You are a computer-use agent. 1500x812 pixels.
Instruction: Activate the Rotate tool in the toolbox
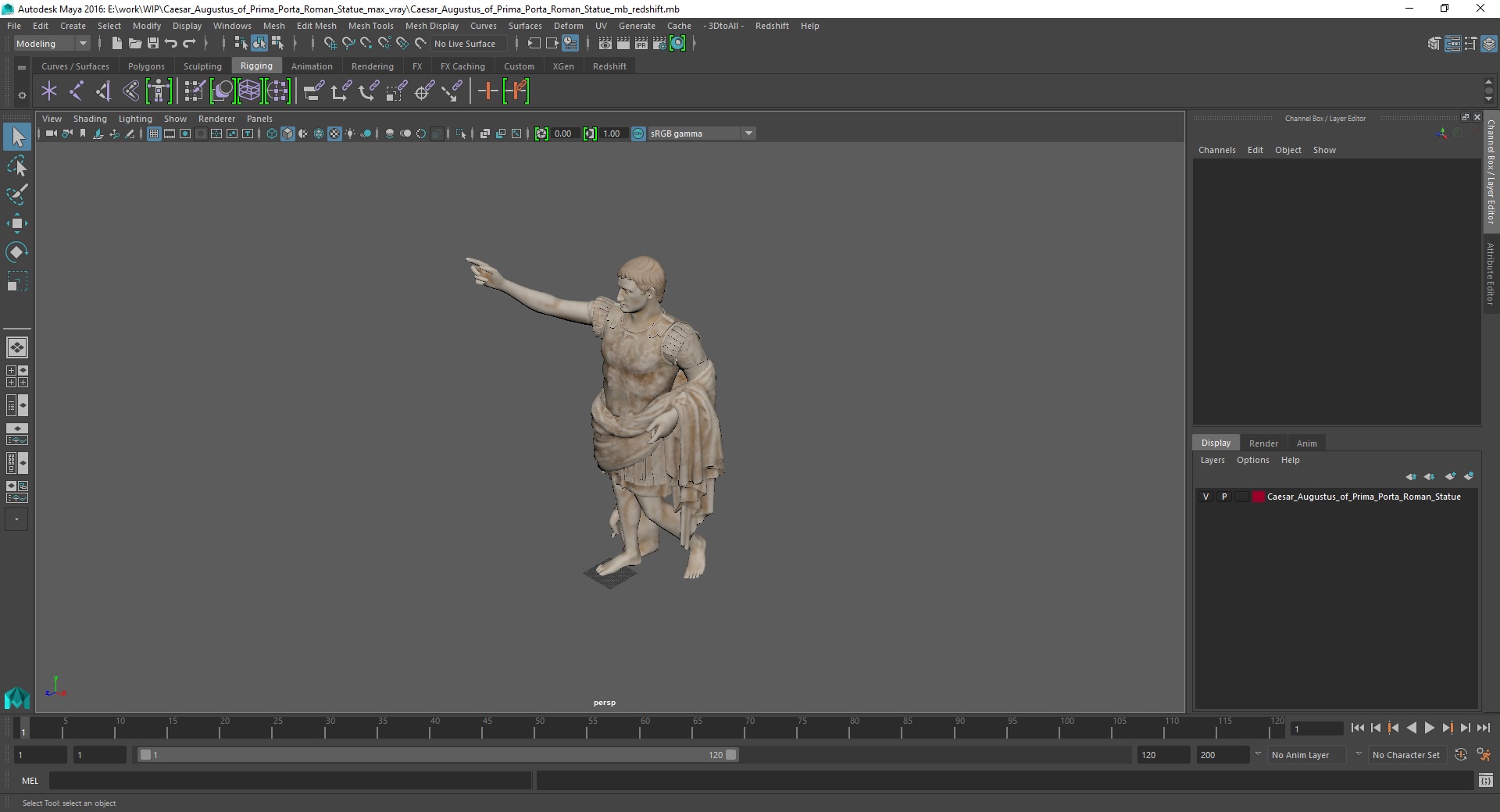click(x=17, y=252)
